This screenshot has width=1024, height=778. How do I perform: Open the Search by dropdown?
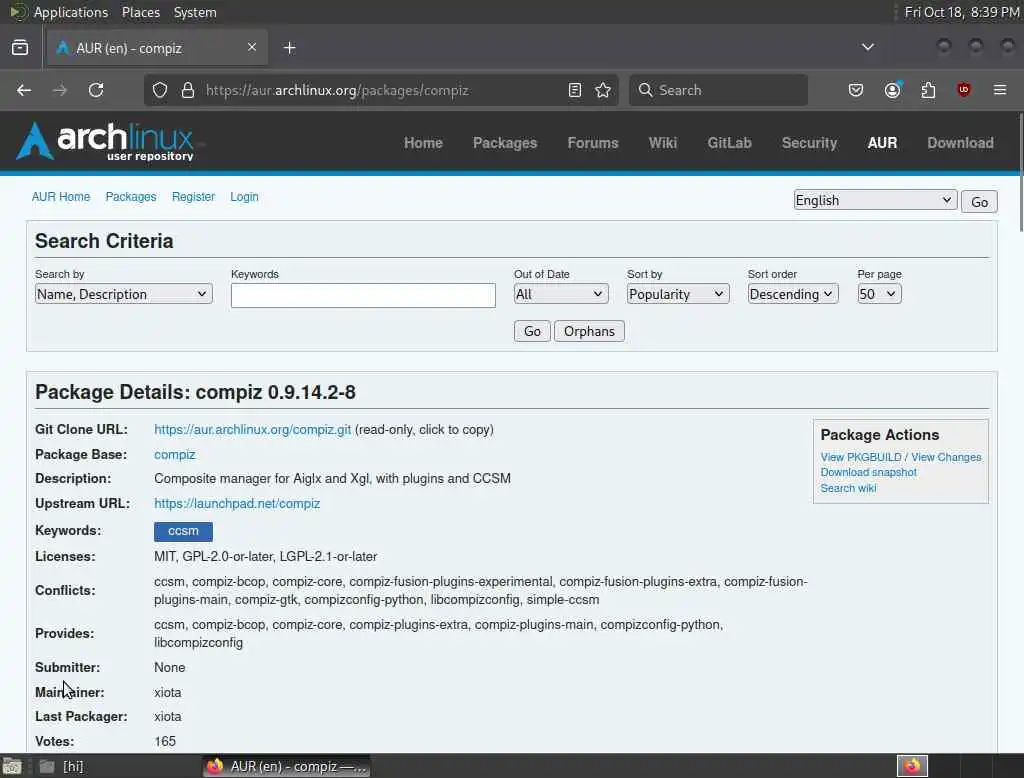click(x=123, y=294)
